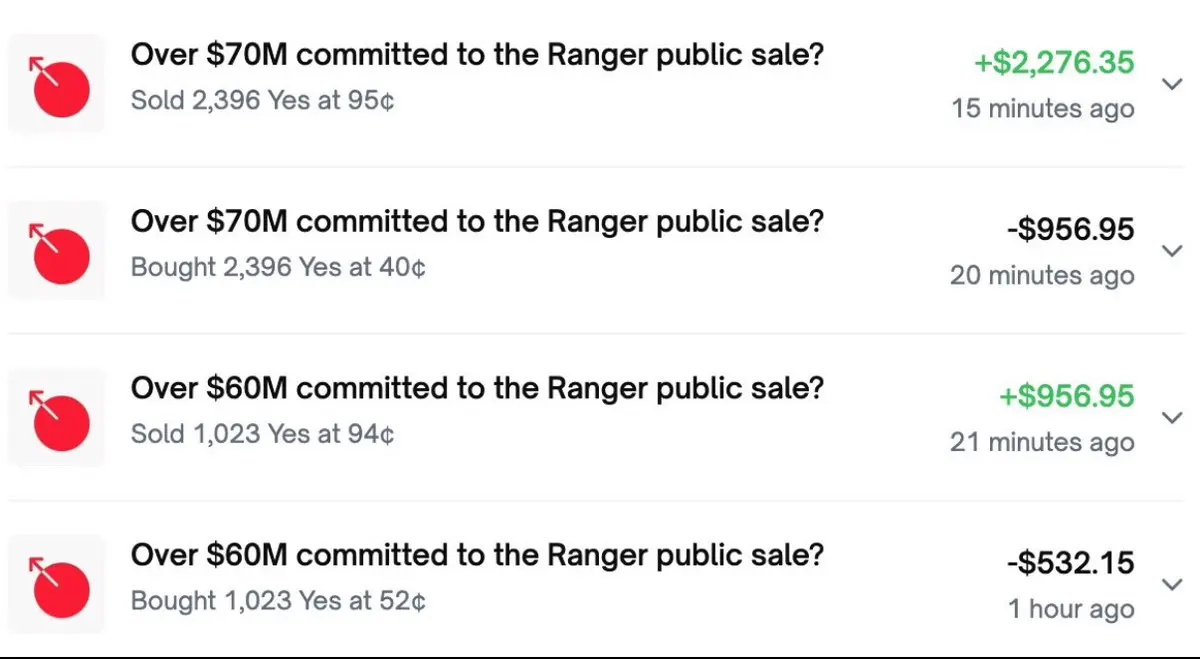The image size is (1200, 659).
Task: Expand the -$956.95 trade details chevron
Action: click(x=1173, y=251)
